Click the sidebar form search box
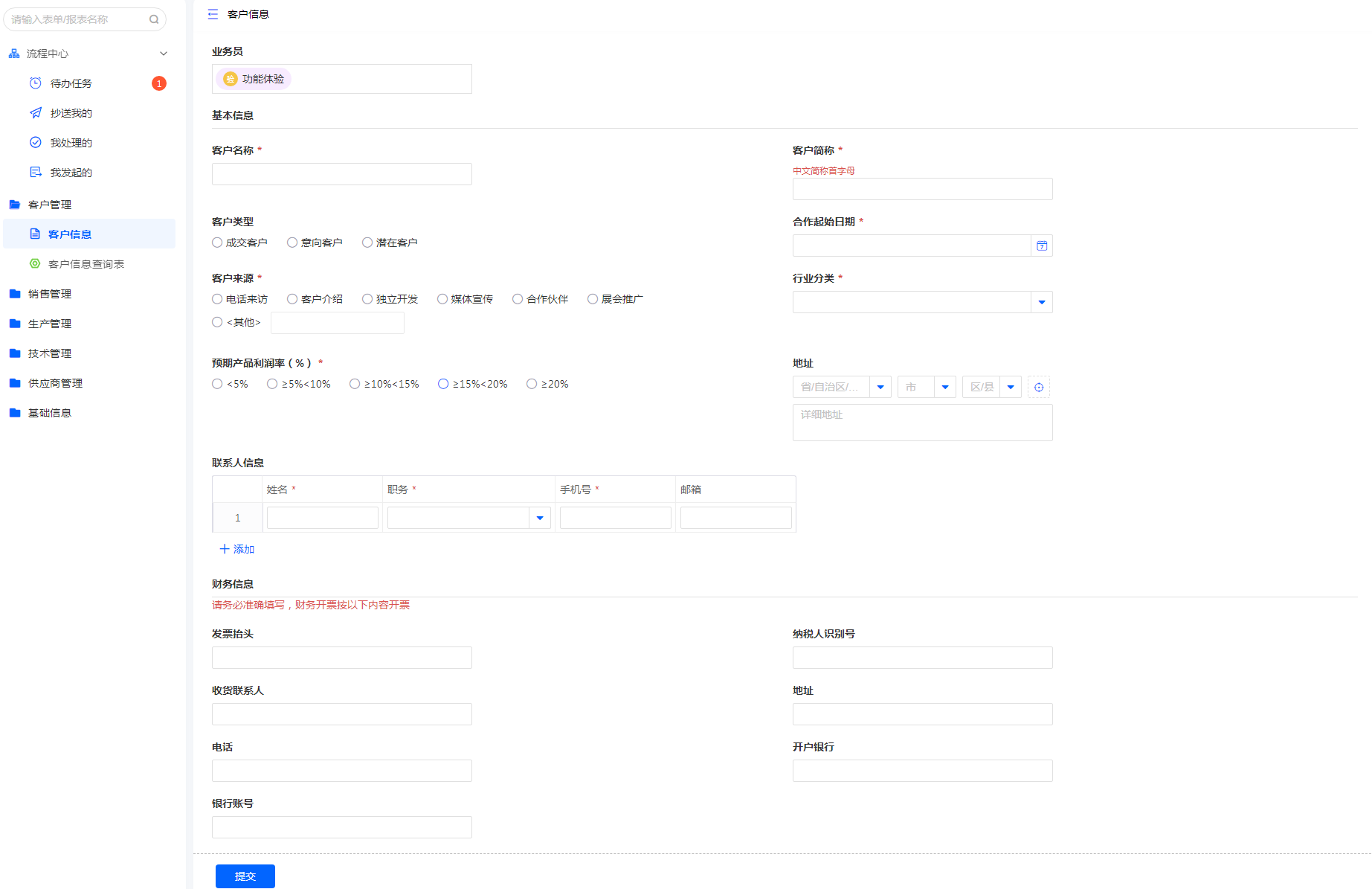Image resolution: width=1372 pixels, height=889 pixels. point(85,19)
